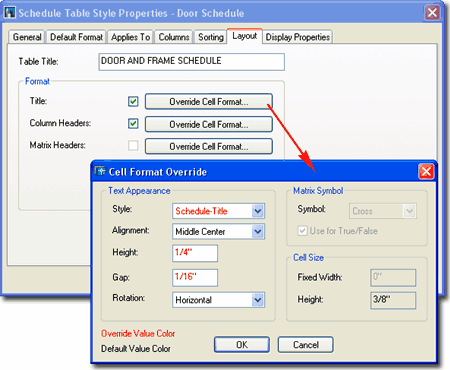Image resolution: width=450 pixels, height=370 pixels.
Task: Toggle the Use for True/False checkbox
Action: click(302, 231)
